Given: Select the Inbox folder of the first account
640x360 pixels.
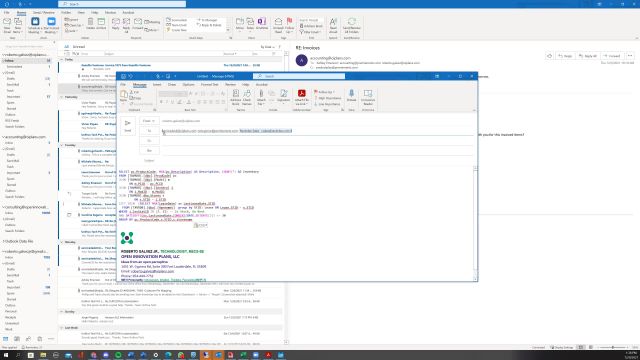Looking at the screenshot, I should pos(27,60).
